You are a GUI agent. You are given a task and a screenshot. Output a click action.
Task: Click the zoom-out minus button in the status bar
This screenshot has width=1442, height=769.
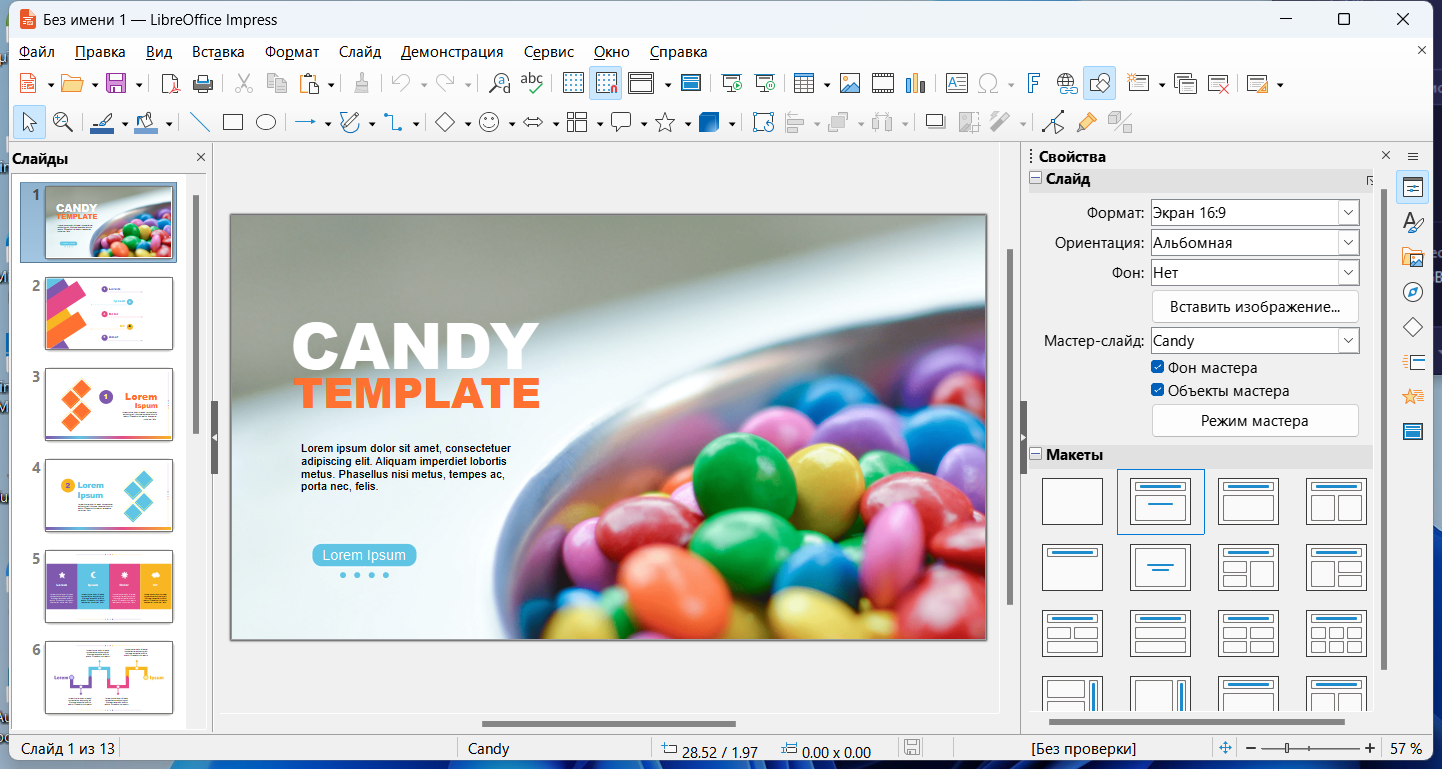click(1251, 748)
